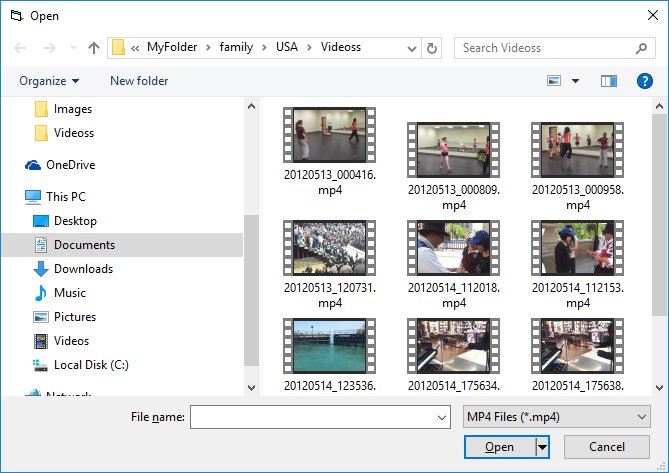Refresh the Videoss folder view

coord(432,48)
